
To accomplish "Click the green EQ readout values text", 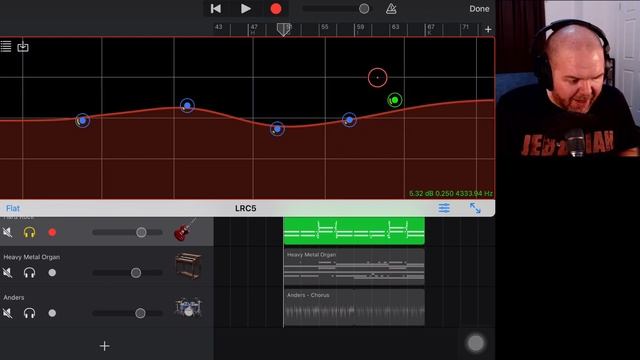I will 451,193.
